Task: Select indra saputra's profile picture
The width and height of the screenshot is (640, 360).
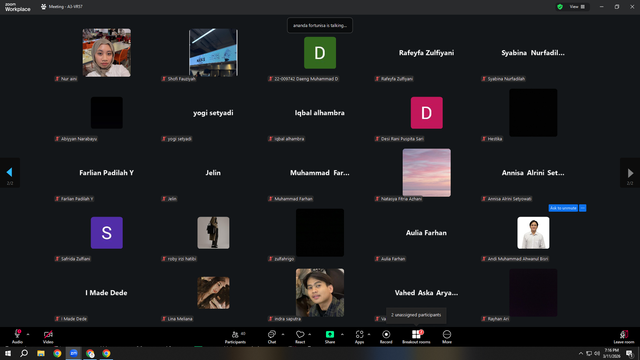Action: click(320, 293)
